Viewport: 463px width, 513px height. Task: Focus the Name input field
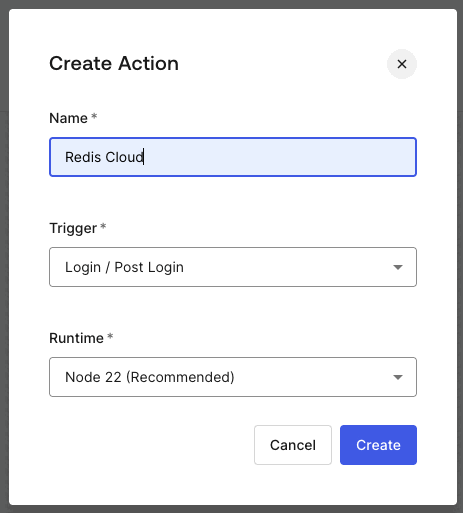coord(233,157)
